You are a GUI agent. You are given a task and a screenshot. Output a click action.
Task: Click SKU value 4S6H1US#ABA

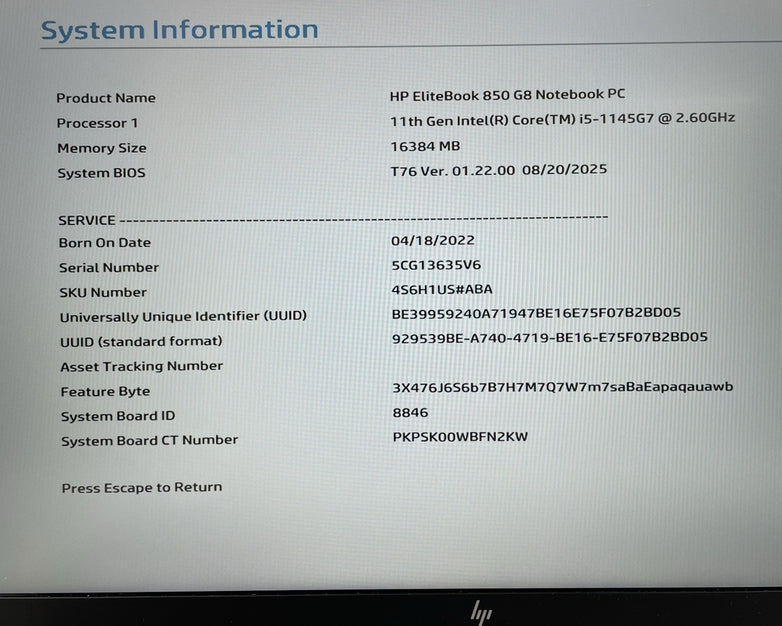pos(442,289)
